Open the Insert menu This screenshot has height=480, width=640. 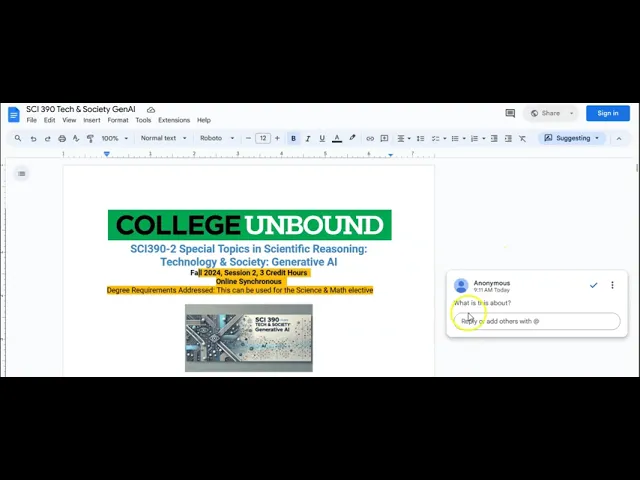pyautogui.click(x=91, y=120)
